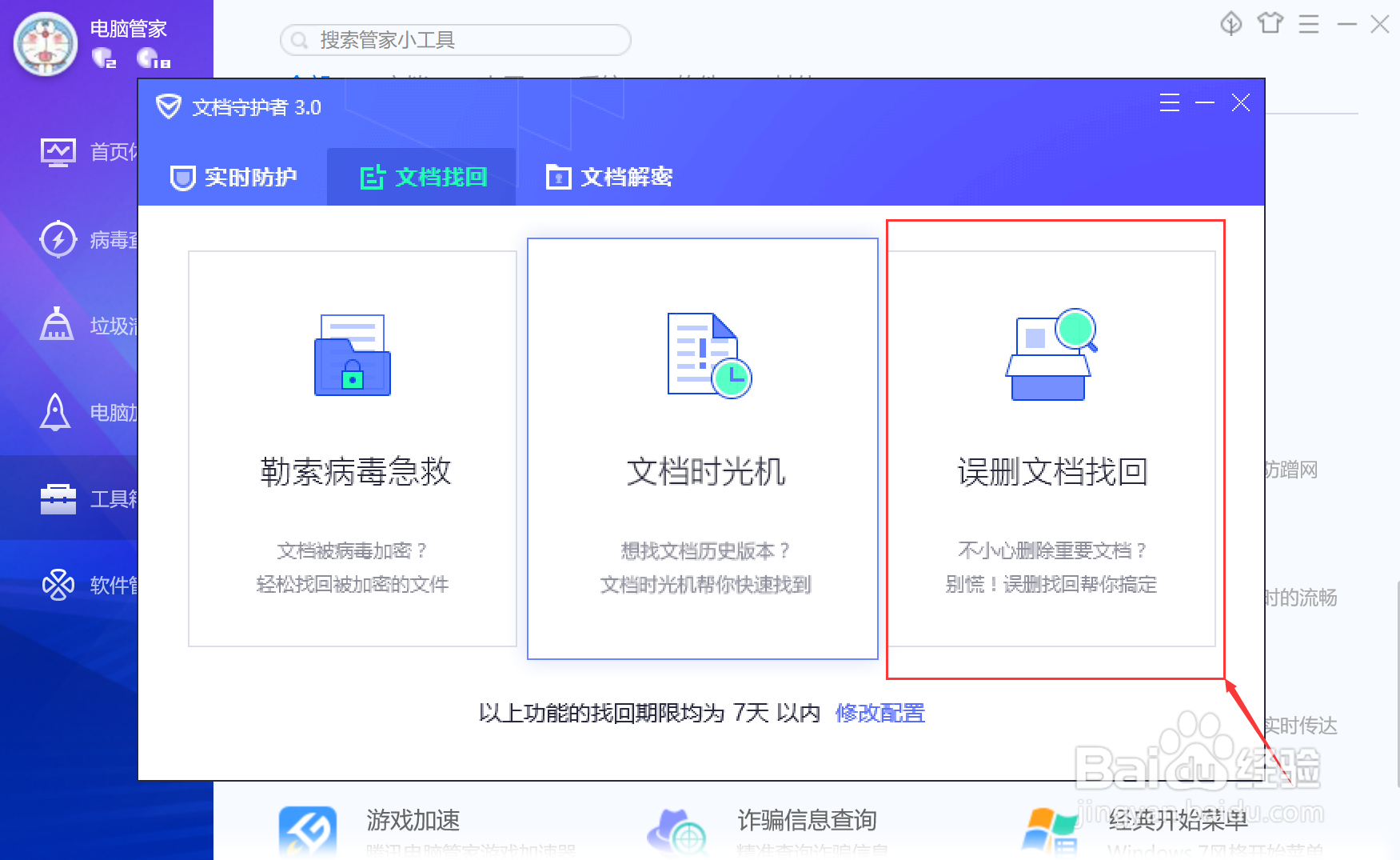
Task: Click the 电脑管家 title text
Action: 129,29
